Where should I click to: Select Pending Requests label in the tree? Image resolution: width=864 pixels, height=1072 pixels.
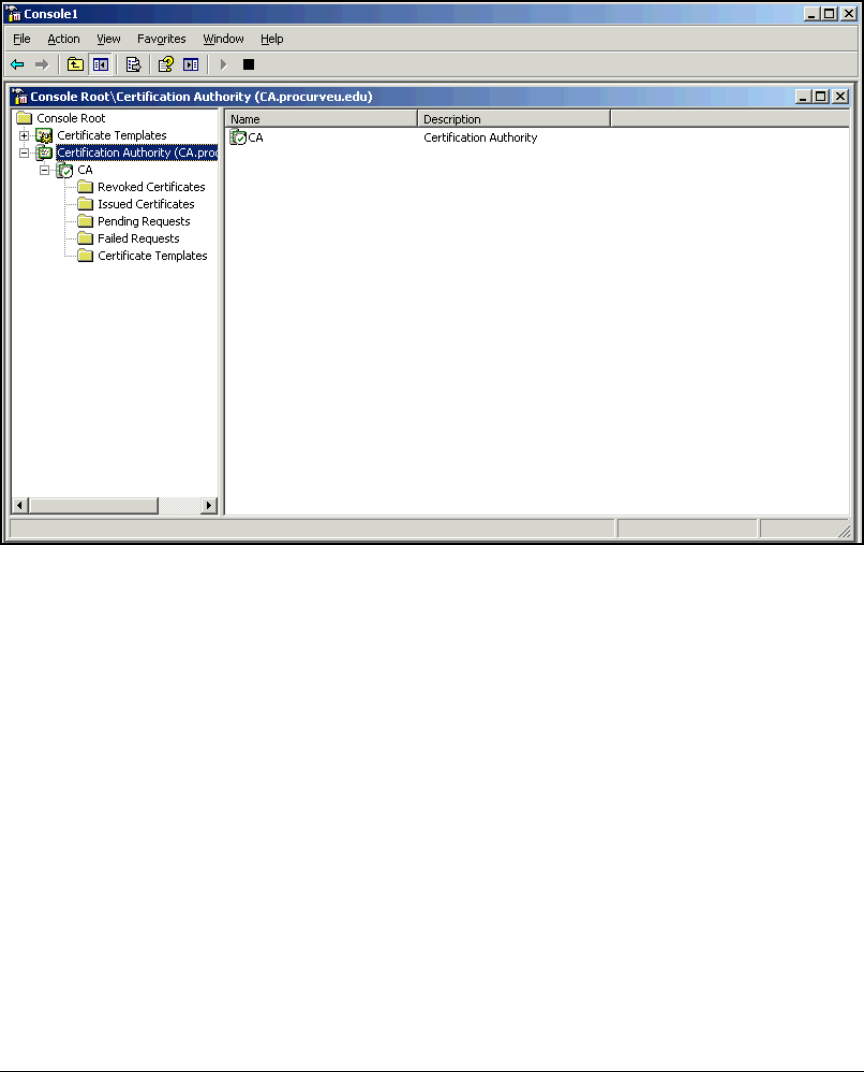(x=144, y=221)
